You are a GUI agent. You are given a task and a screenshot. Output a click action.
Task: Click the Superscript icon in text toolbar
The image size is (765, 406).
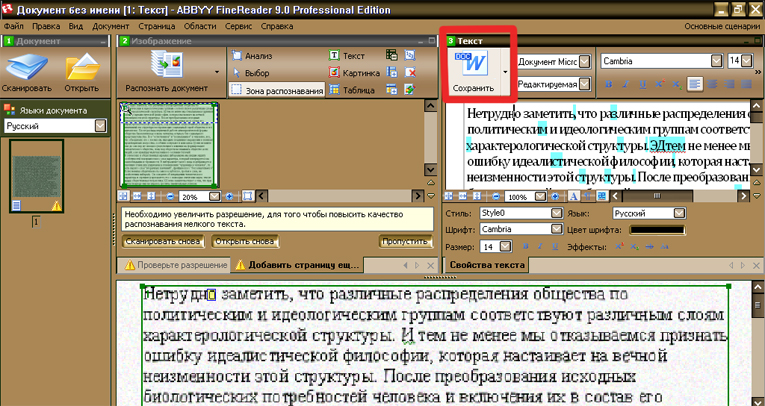click(660, 84)
